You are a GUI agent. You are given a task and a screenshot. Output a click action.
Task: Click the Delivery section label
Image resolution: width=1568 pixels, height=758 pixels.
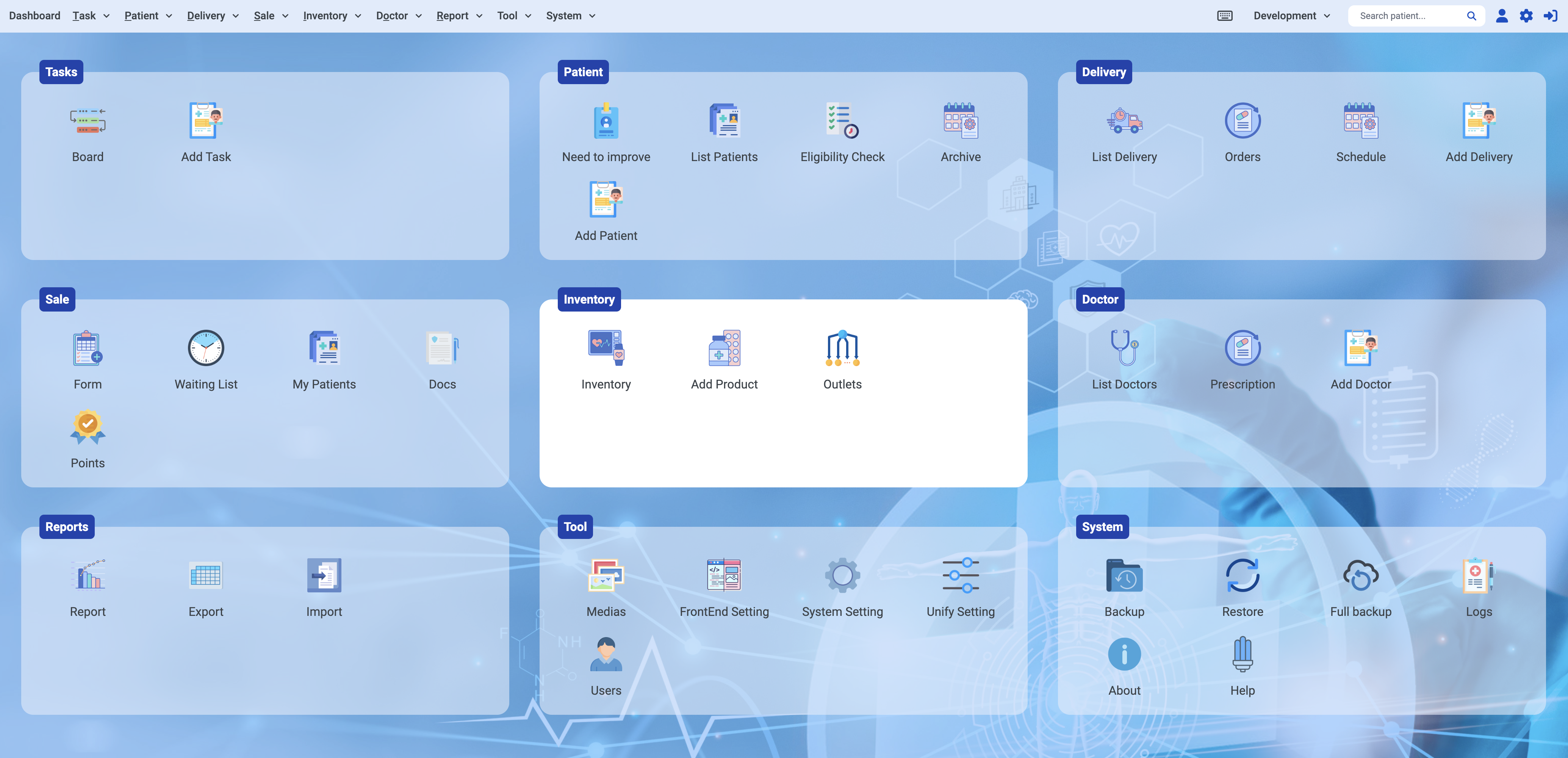1103,72
